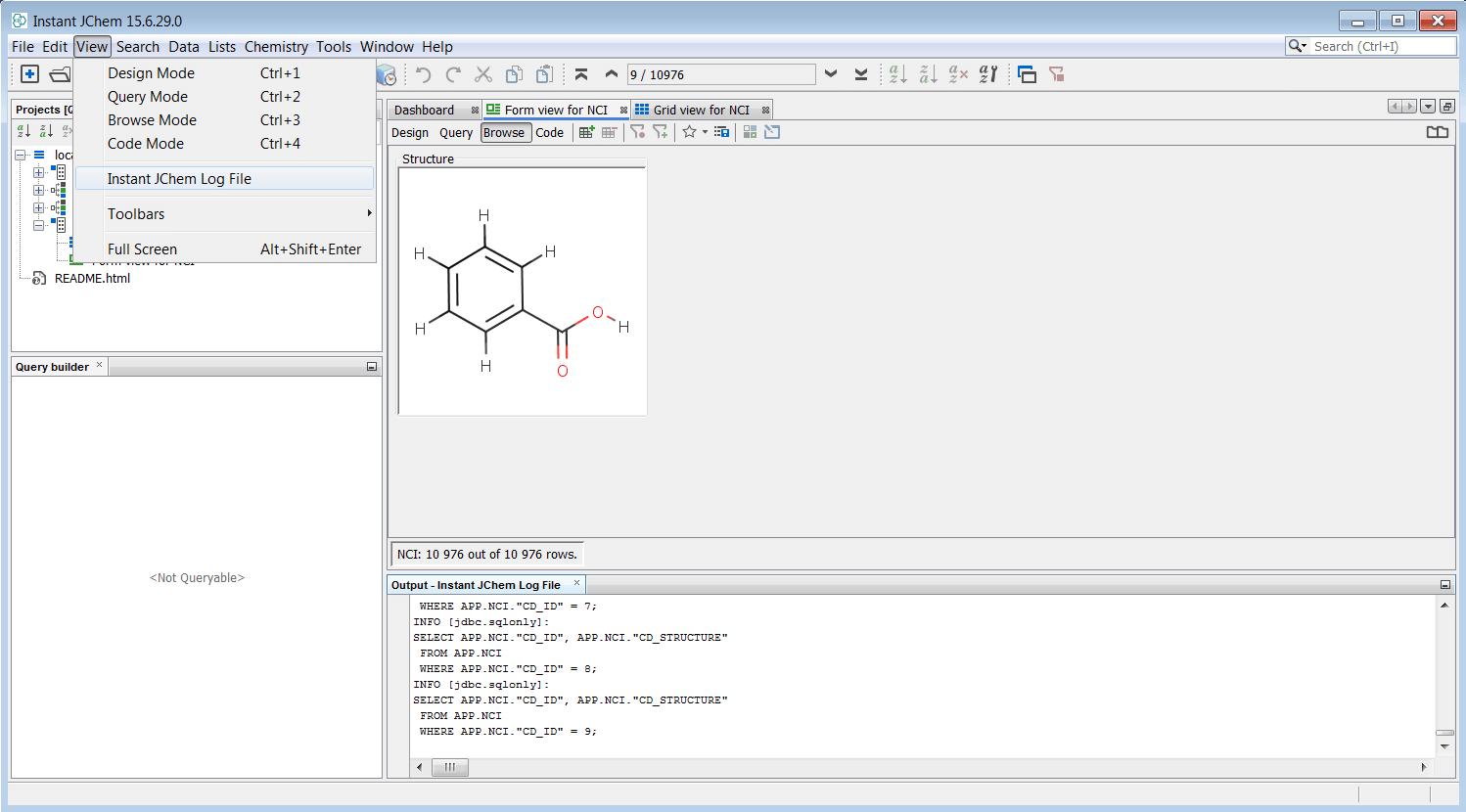
Task: Expand the Toolbars submenu
Action: (x=136, y=213)
